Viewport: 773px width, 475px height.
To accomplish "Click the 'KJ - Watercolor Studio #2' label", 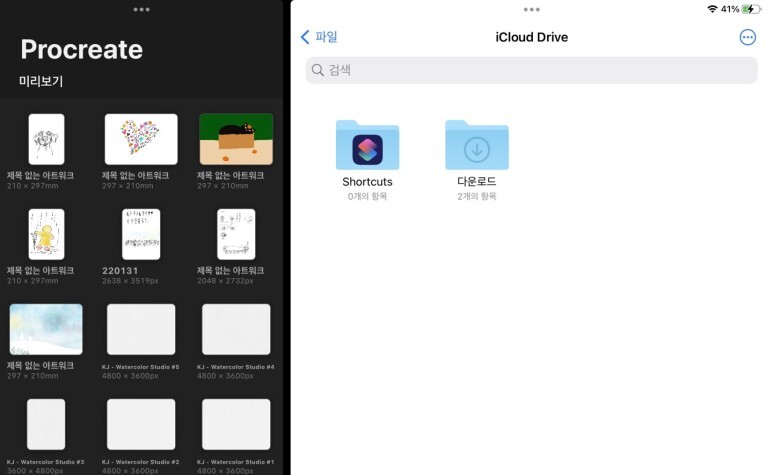I will pyautogui.click(x=141, y=462).
